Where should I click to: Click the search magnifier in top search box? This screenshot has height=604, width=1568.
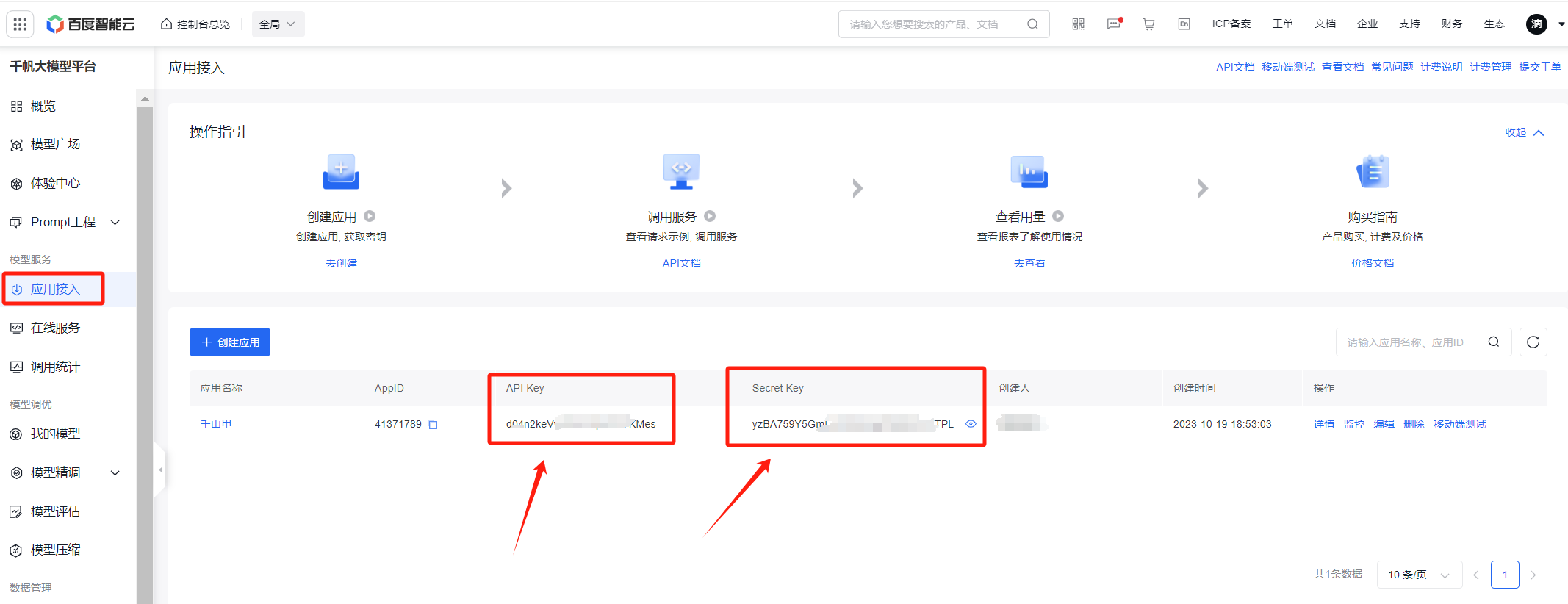(1032, 24)
